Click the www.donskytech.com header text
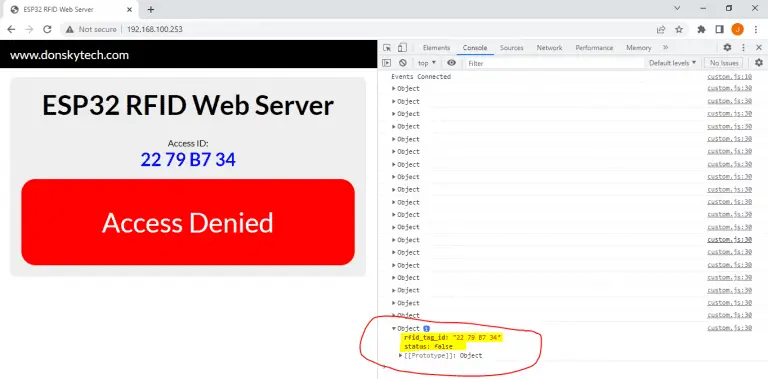 (69, 55)
